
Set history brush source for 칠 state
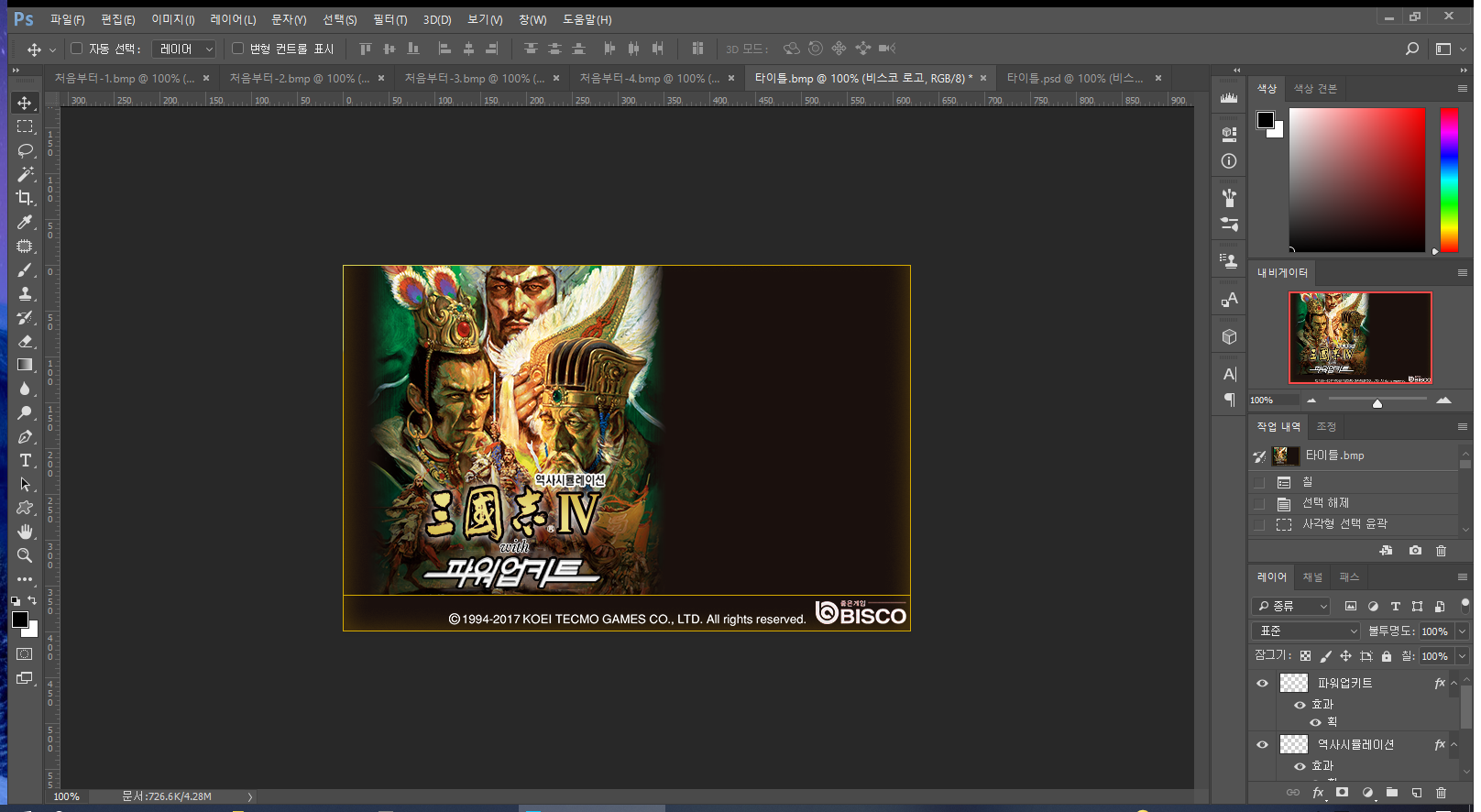pos(1259,482)
